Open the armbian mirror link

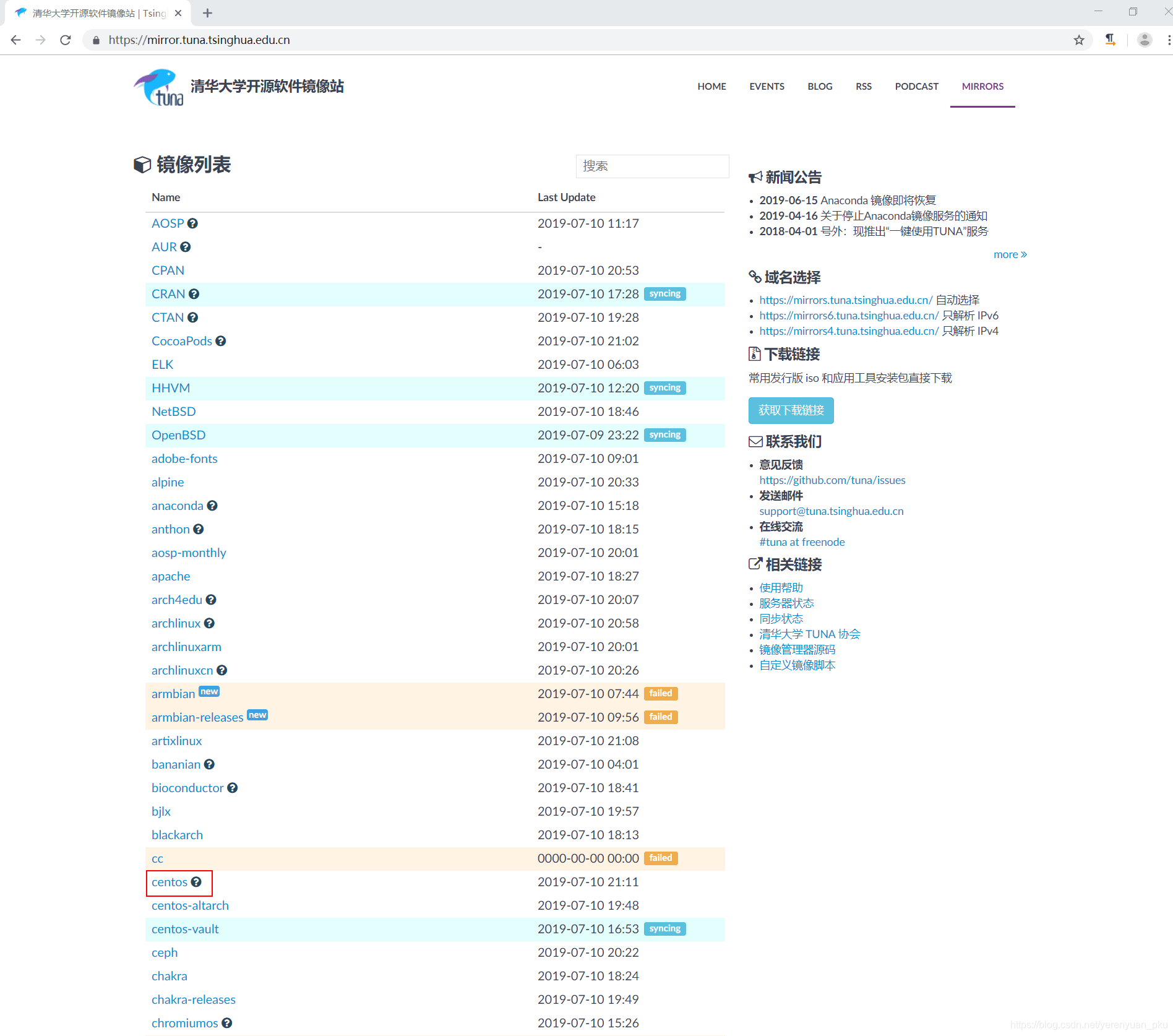(x=173, y=694)
